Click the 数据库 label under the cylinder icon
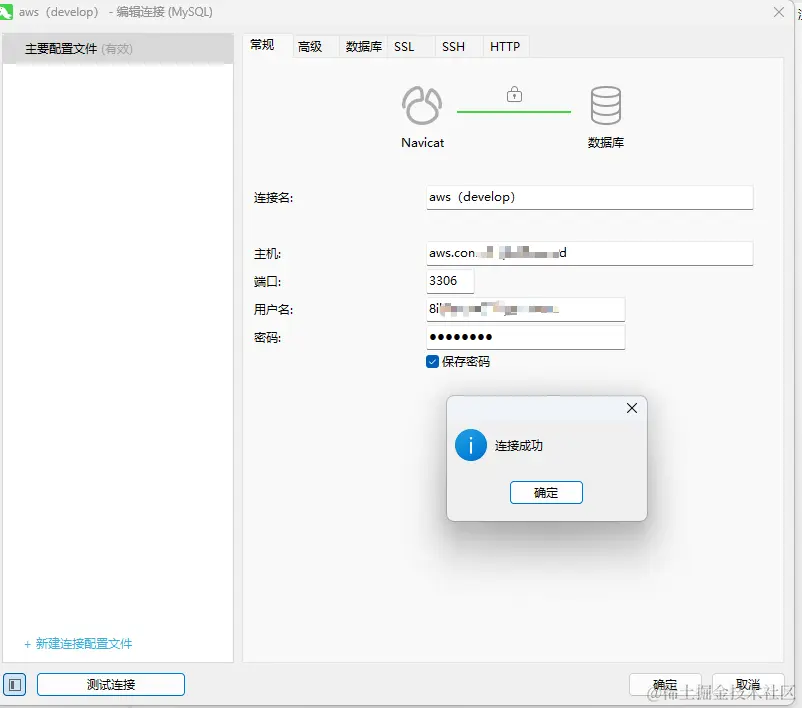The width and height of the screenshot is (802, 708). [606, 143]
